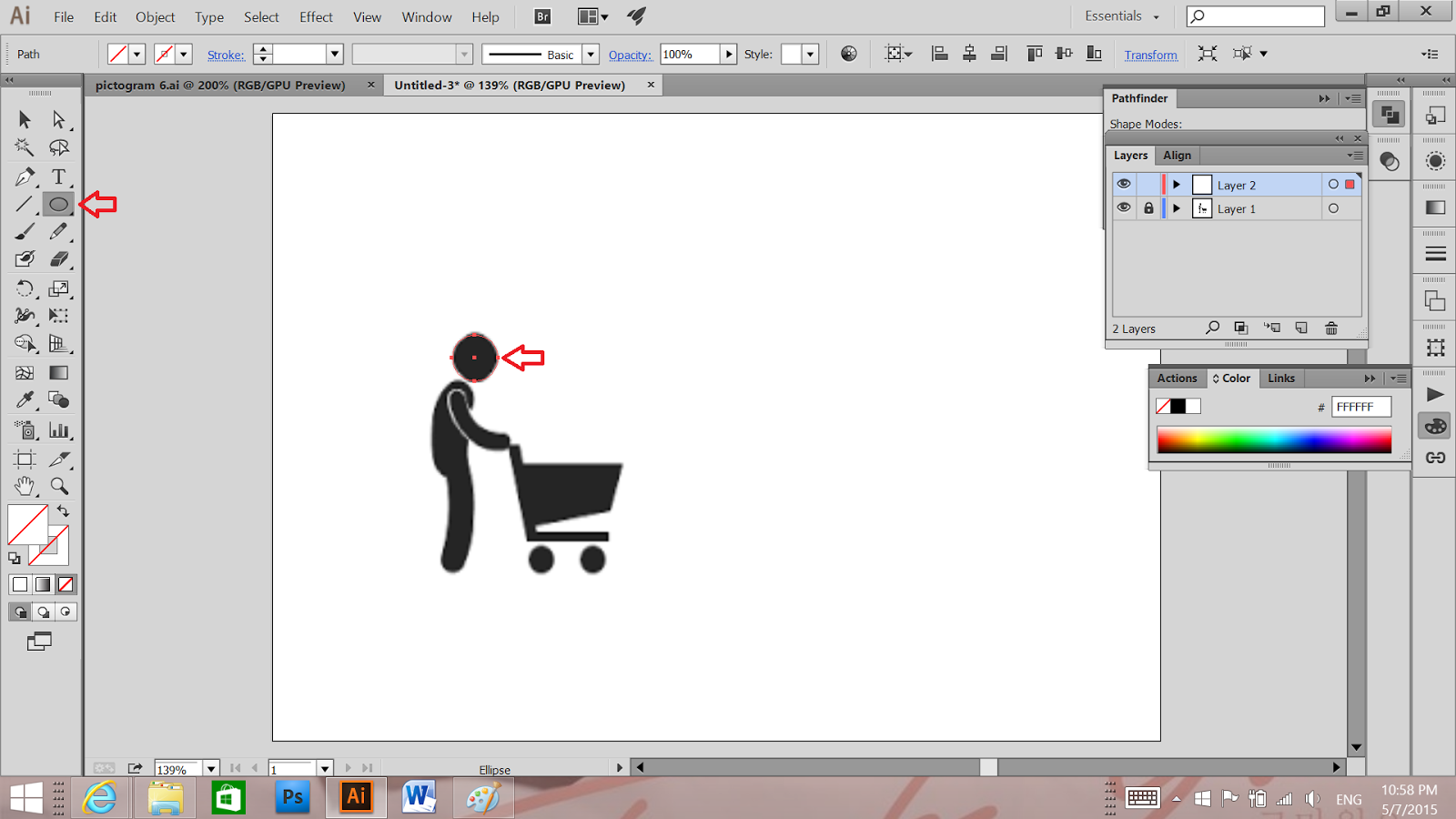Click the Create New Layer button
Image resolution: width=1456 pixels, height=819 pixels.
1301,328
